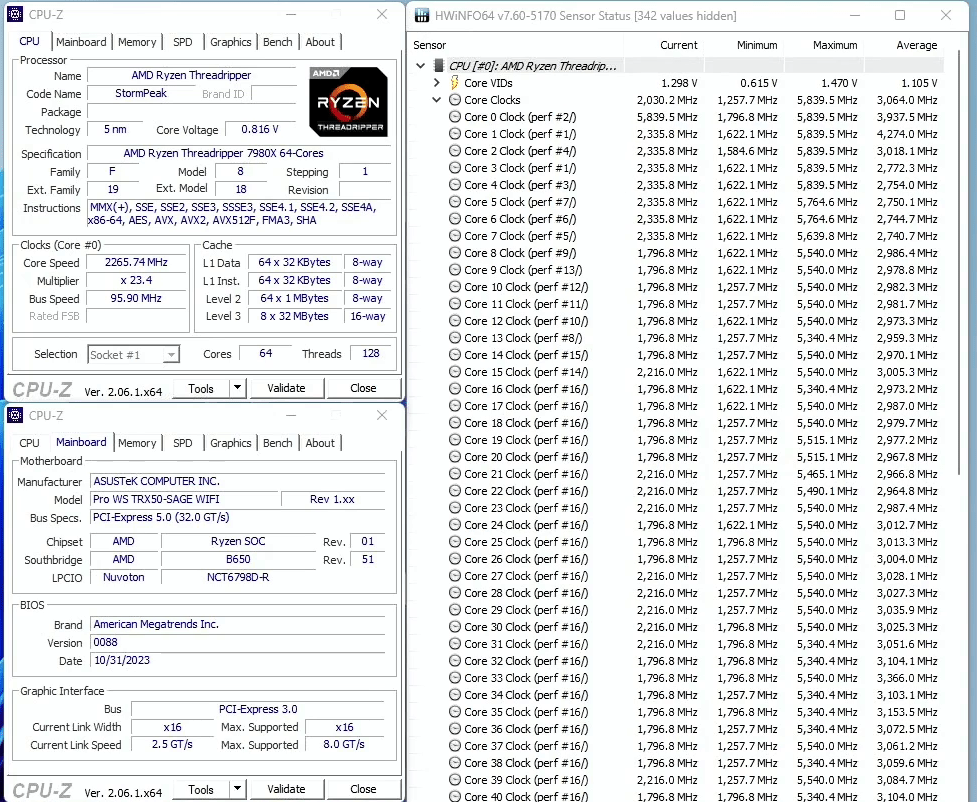This screenshot has width=977, height=802.
Task: Click the Core Speed value 2265.74 MHz
Action: point(136,262)
